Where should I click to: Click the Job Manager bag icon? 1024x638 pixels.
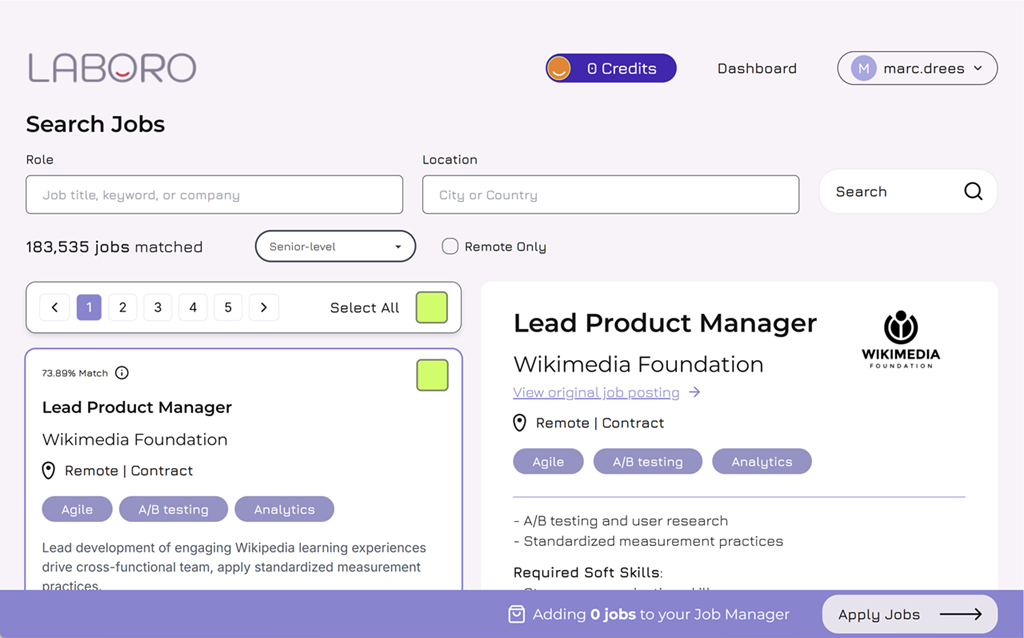[516, 614]
